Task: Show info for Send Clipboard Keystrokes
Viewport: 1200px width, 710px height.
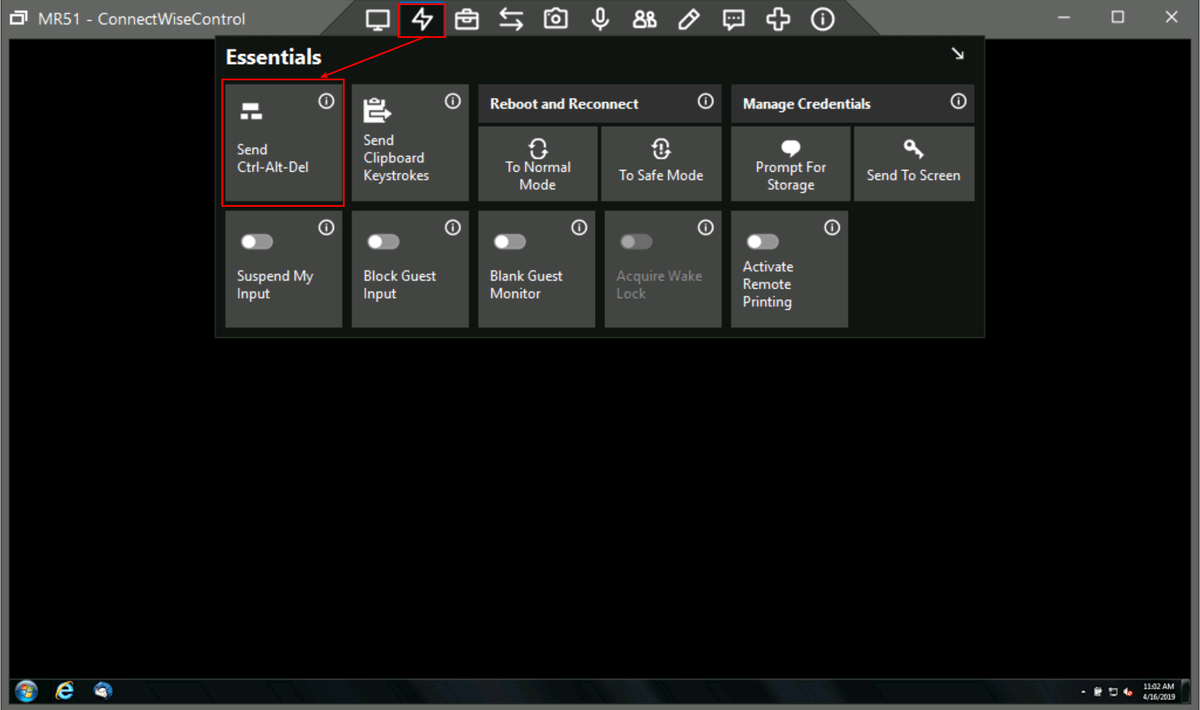Action: coord(453,102)
